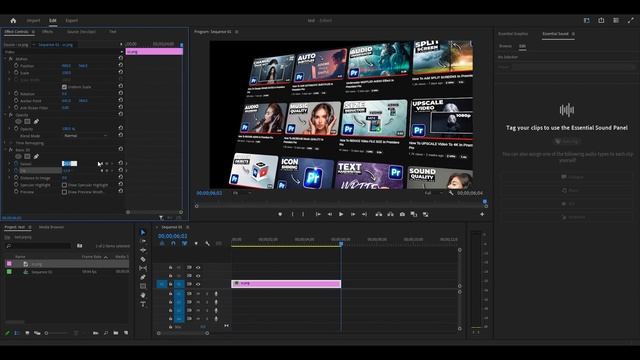Click New Bin folder icon in Project panel
The image size is (640, 360).
(116, 333)
